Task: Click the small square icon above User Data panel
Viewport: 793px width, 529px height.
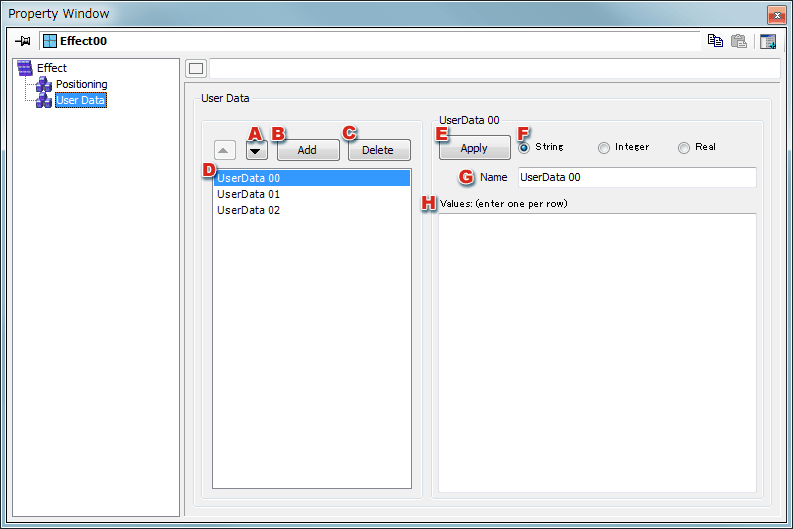Action: (x=196, y=69)
